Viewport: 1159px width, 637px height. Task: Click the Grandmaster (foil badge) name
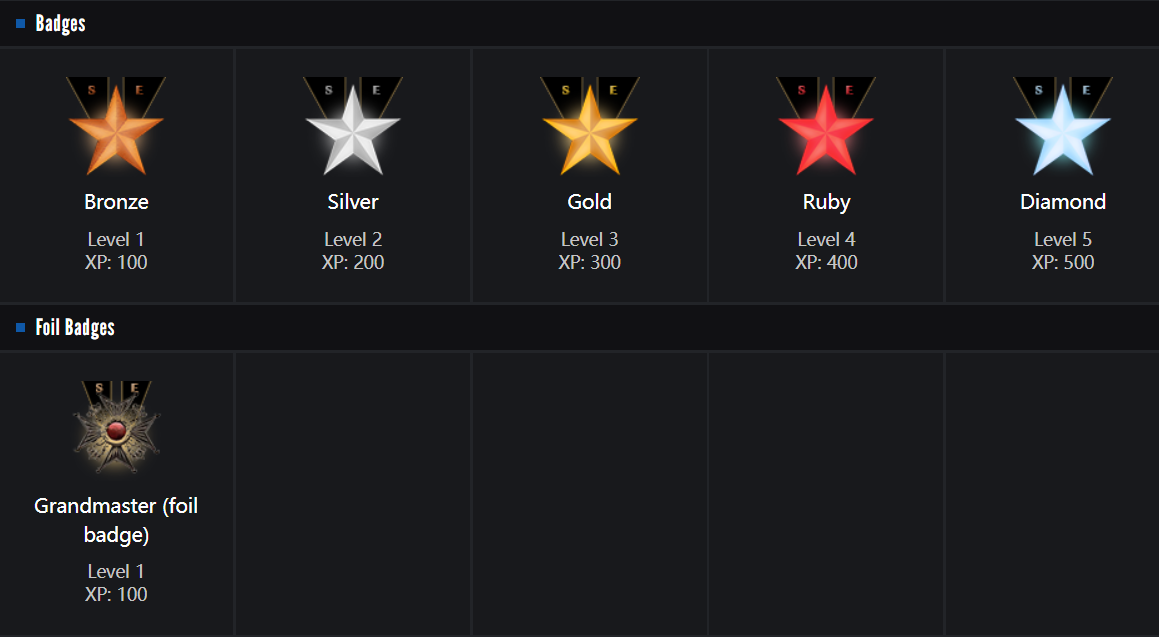116,520
